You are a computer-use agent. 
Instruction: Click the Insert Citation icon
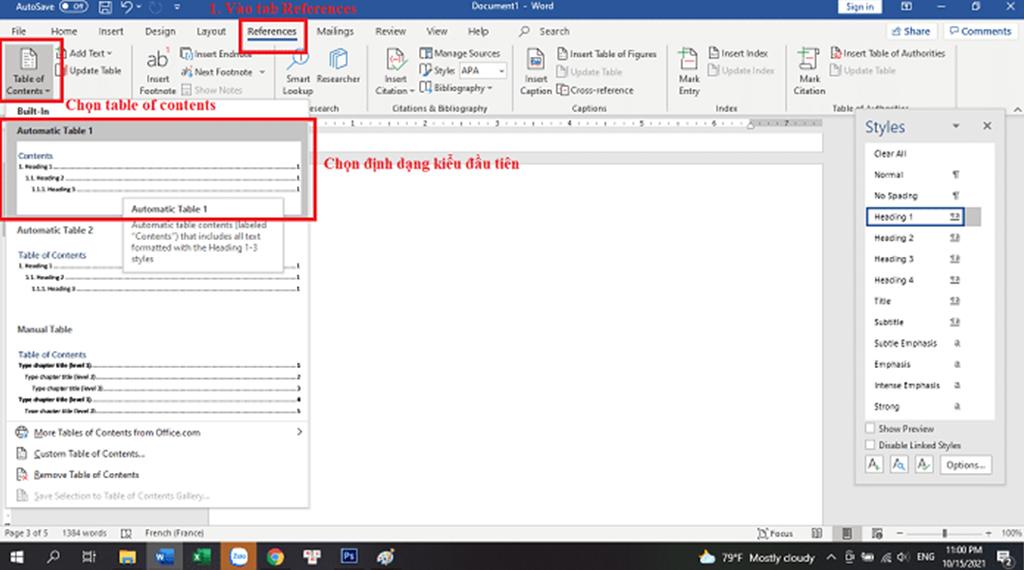click(x=395, y=60)
